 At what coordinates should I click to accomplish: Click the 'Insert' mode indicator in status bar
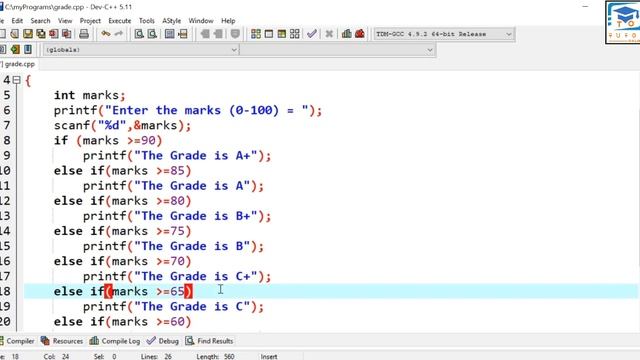269,356
